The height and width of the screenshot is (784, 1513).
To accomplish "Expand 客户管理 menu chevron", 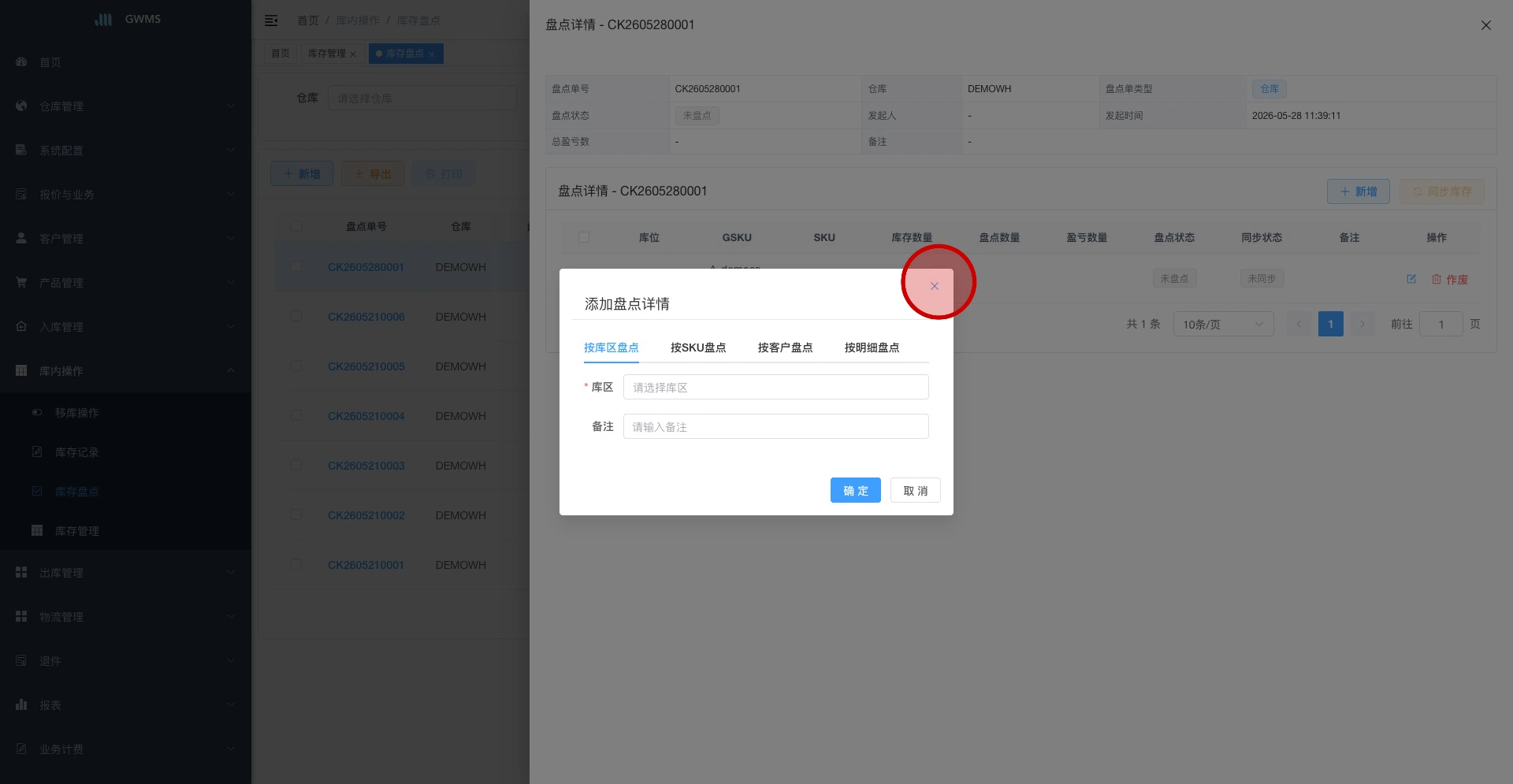I will [231, 238].
